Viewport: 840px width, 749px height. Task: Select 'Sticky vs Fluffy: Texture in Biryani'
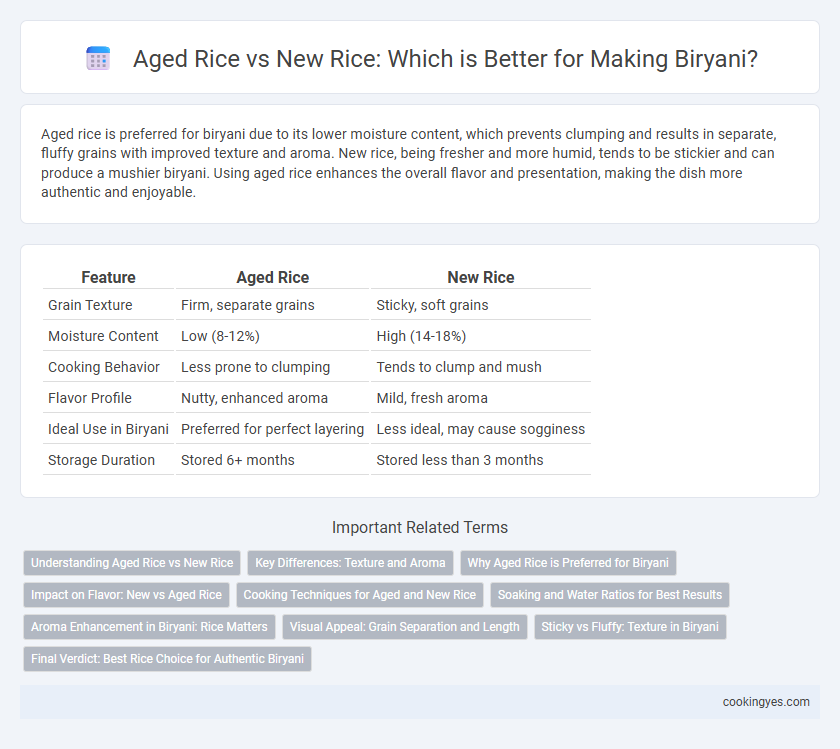pyautogui.click(x=630, y=627)
